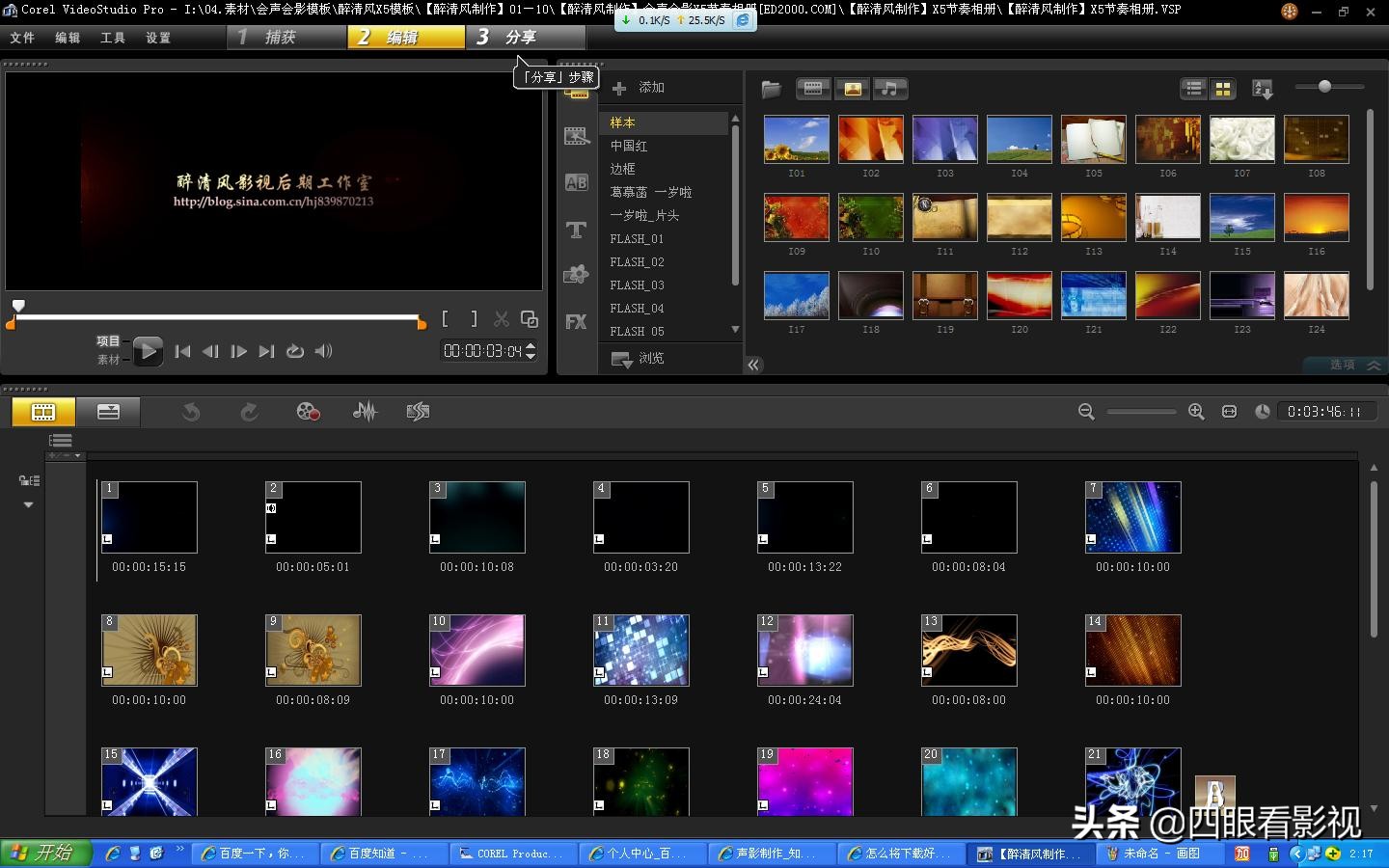Switch to timeline view mode

pos(109,412)
